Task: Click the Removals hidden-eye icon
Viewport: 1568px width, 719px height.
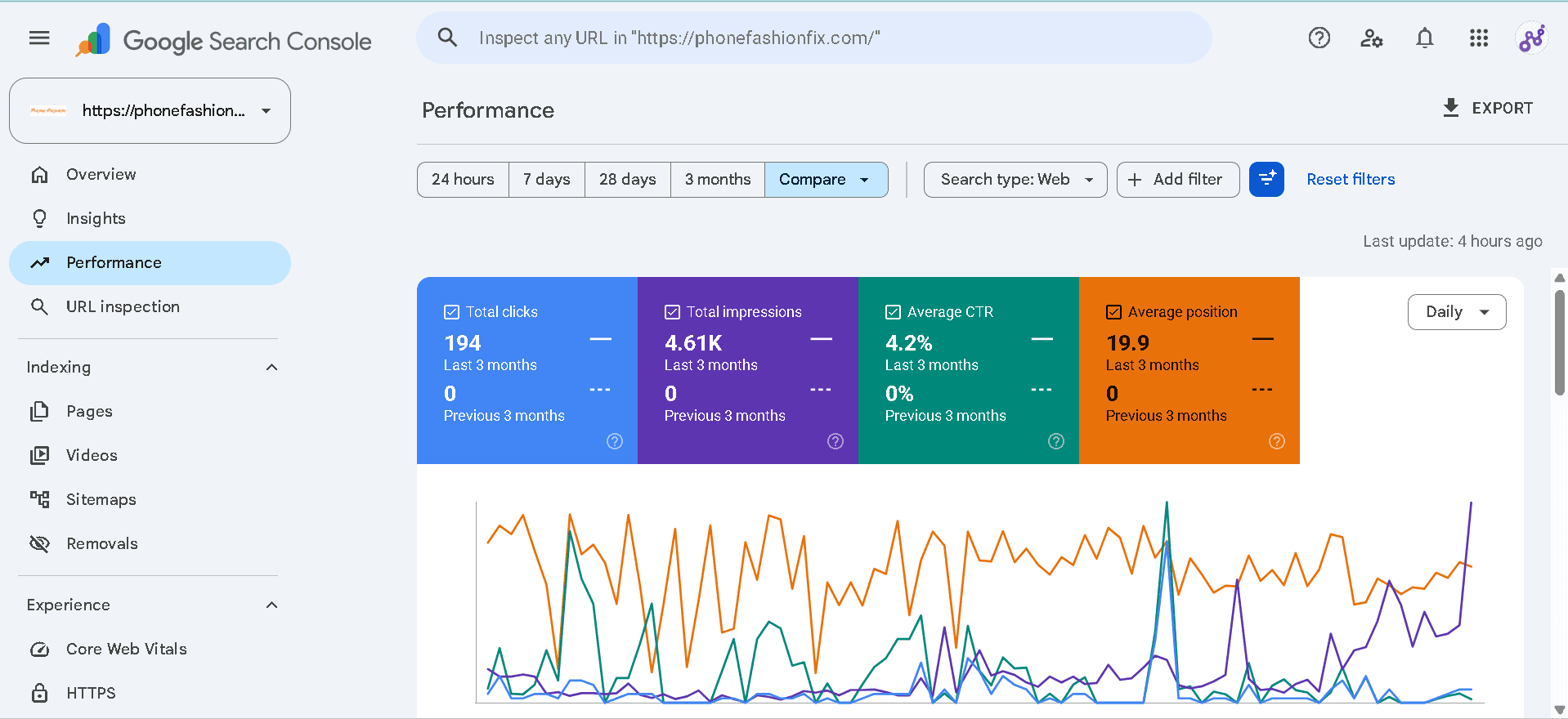Action: coord(39,543)
